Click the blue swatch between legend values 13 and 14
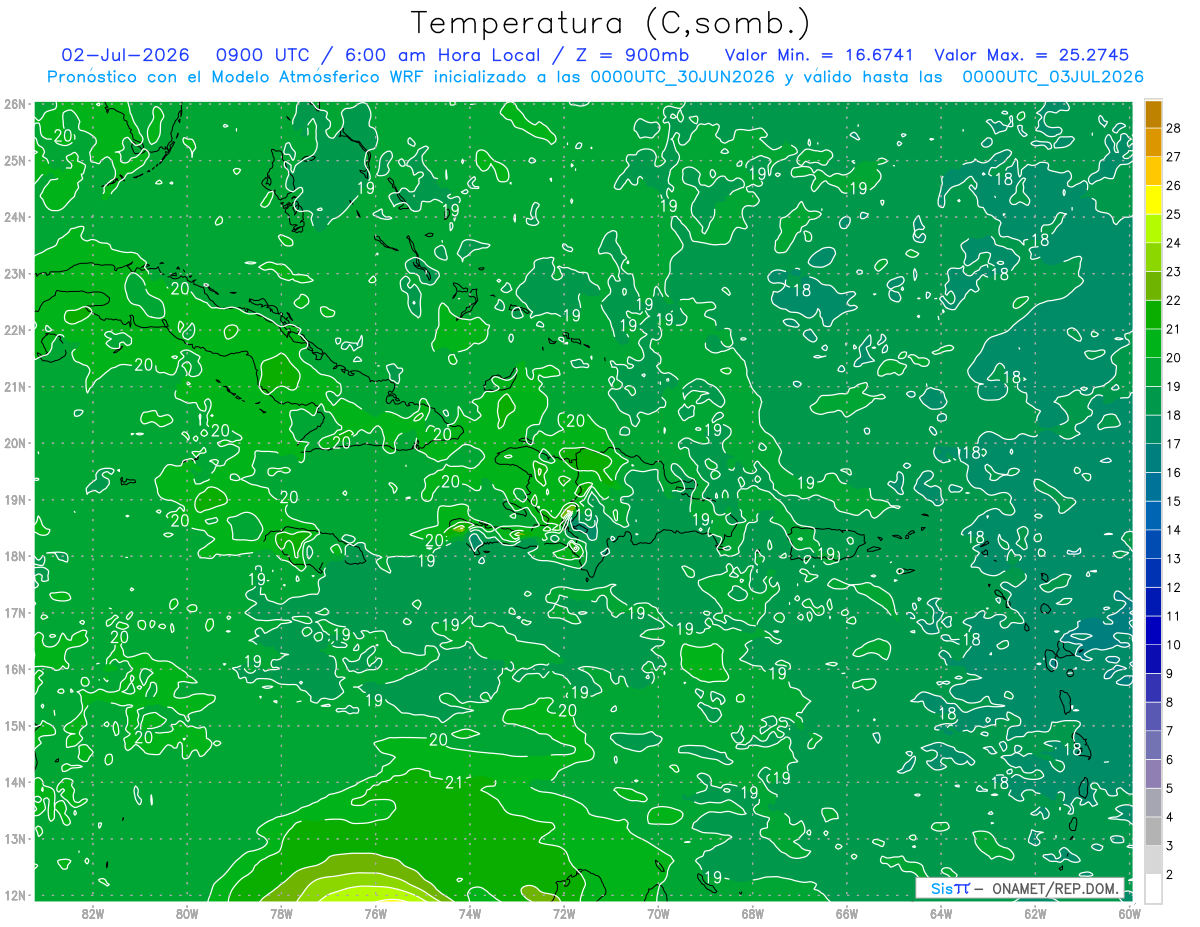 coord(1153,544)
